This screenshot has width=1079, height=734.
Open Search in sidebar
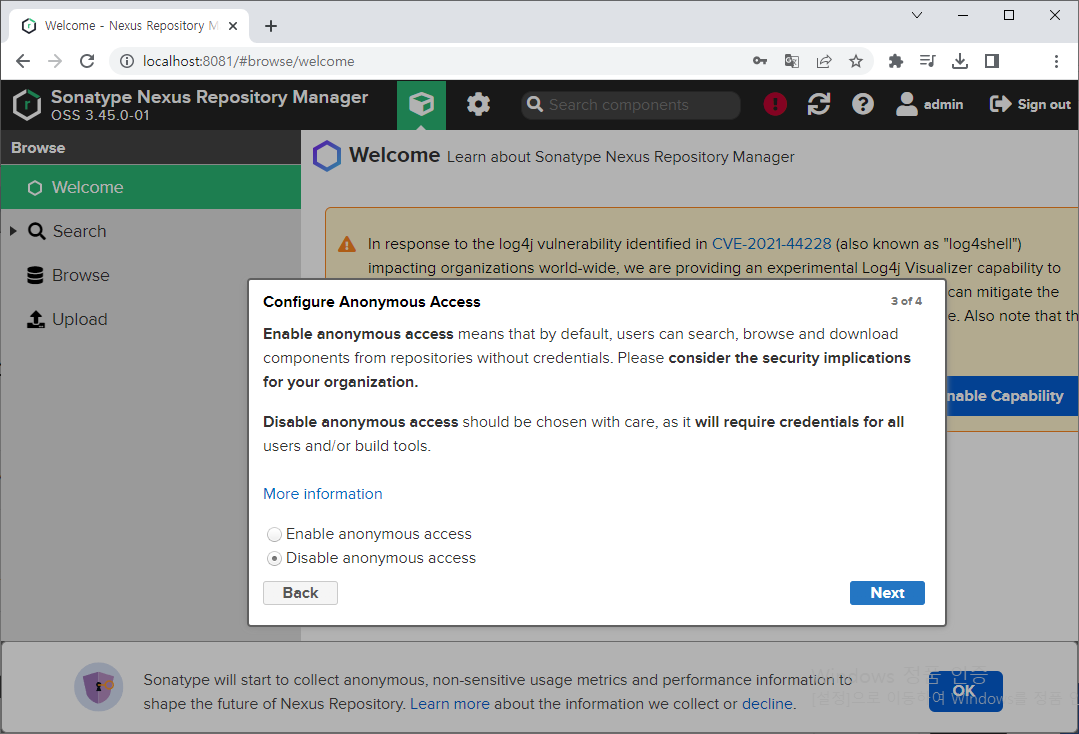coord(80,231)
